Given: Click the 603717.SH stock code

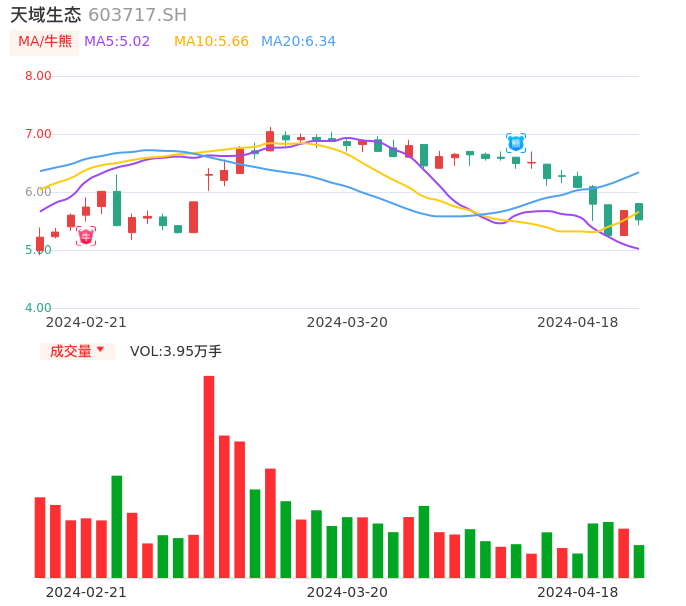Looking at the screenshot, I should [x=137, y=15].
